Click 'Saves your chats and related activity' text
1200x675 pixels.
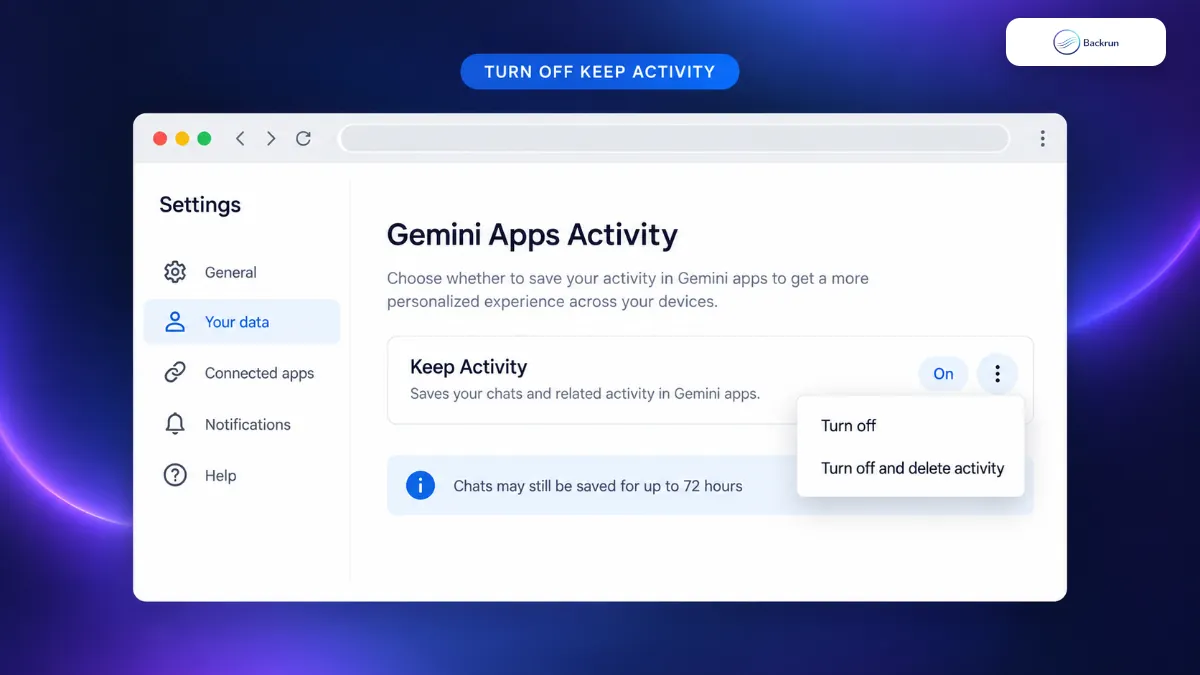[x=585, y=394]
